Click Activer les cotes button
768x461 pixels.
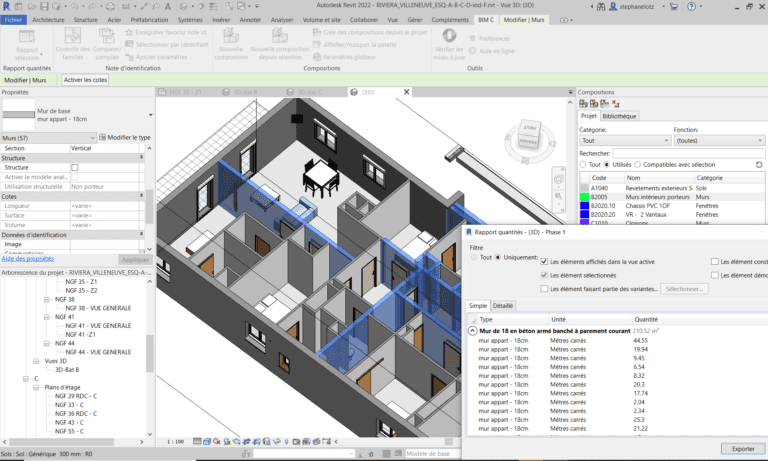pyautogui.click(x=85, y=80)
